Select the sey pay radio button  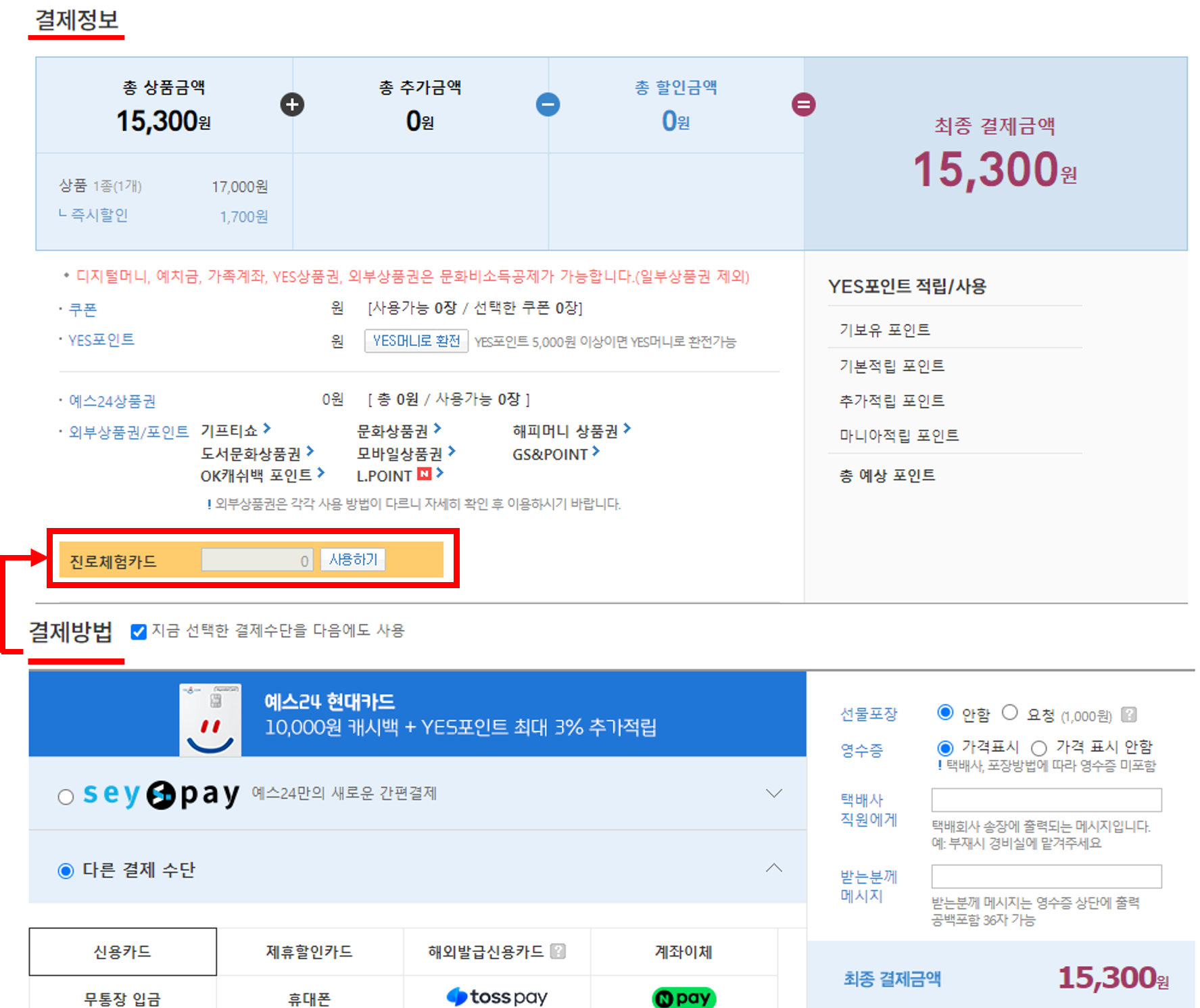click(x=66, y=796)
